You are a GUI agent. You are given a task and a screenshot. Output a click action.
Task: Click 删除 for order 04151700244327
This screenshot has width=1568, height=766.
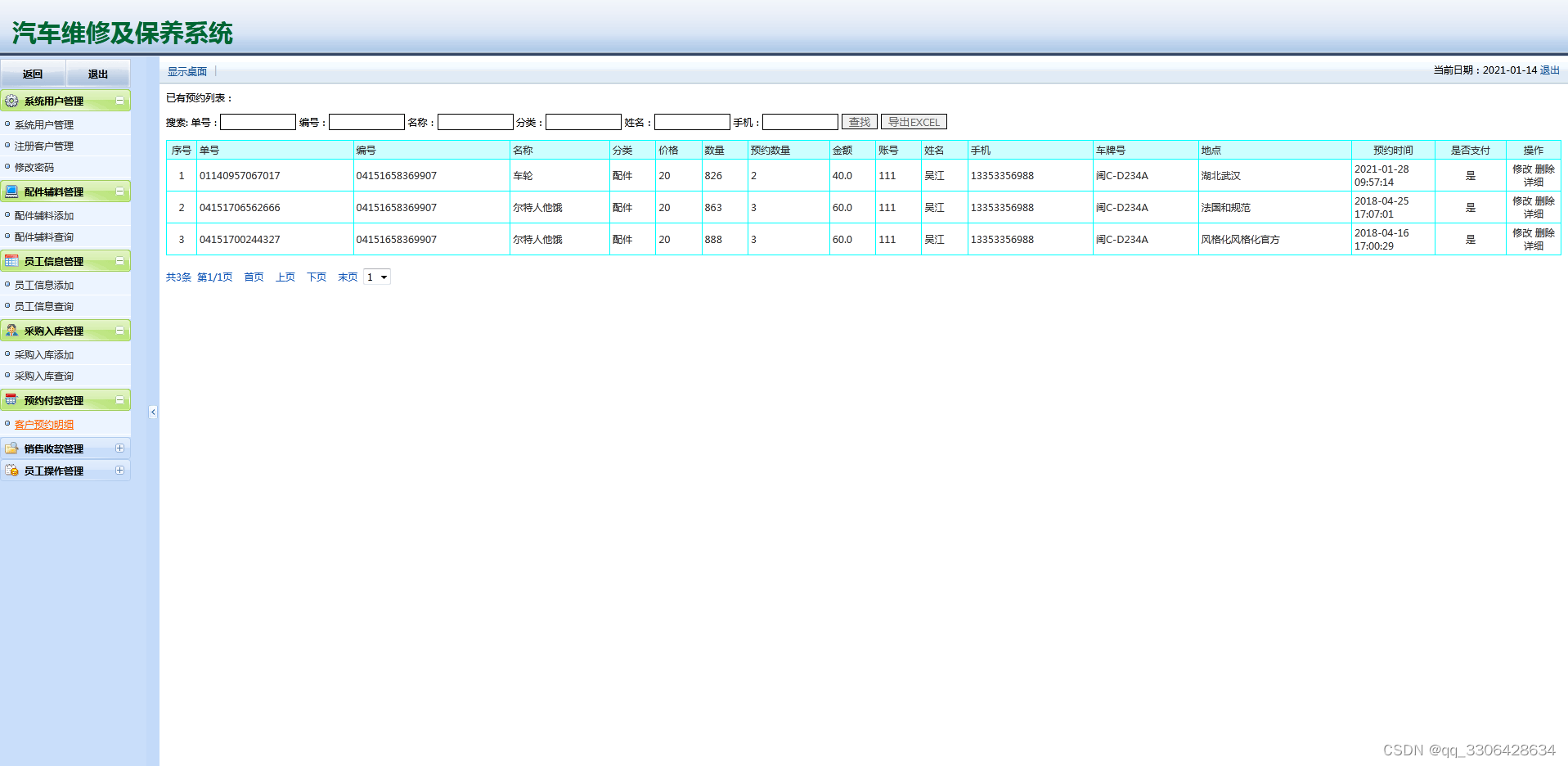pyautogui.click(x=1545, y=233)
